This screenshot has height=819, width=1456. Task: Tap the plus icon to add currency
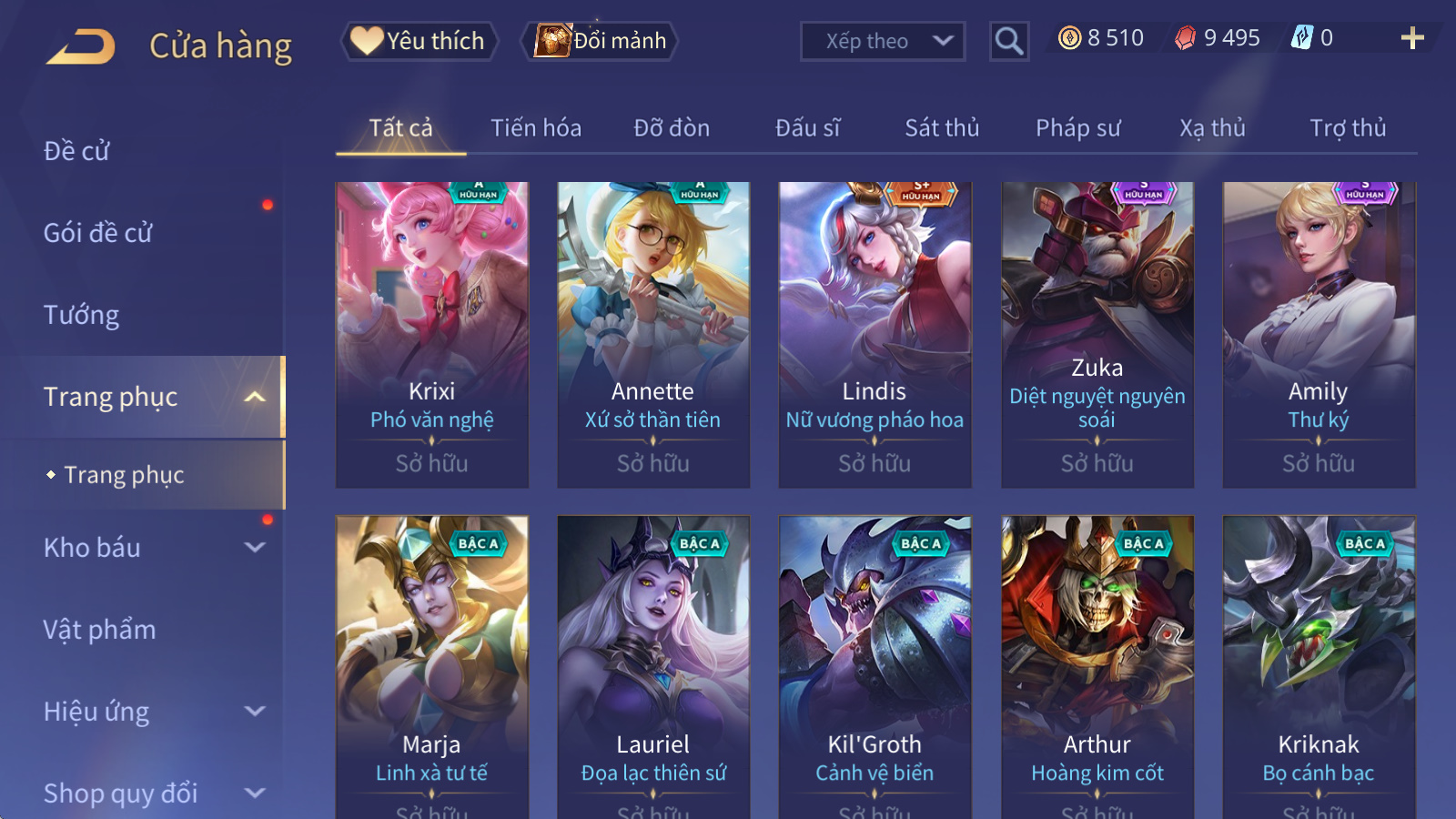[1411, 38]
